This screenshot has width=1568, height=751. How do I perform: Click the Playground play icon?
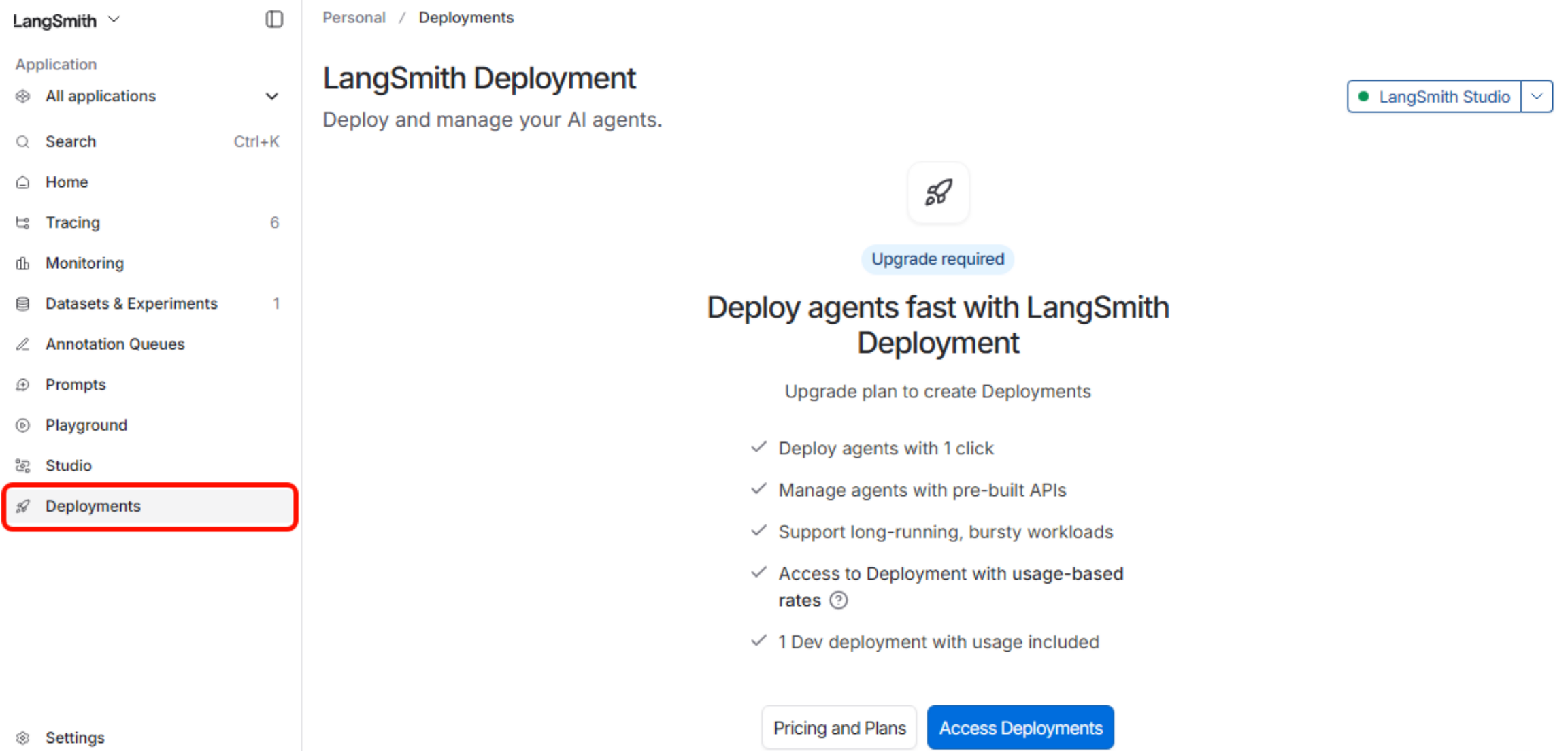pyautogui.click(x=23, y=425)
